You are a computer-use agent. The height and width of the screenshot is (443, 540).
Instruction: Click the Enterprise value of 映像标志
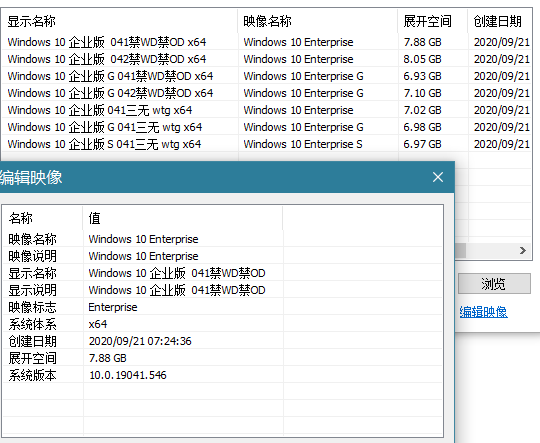(113, 307)
